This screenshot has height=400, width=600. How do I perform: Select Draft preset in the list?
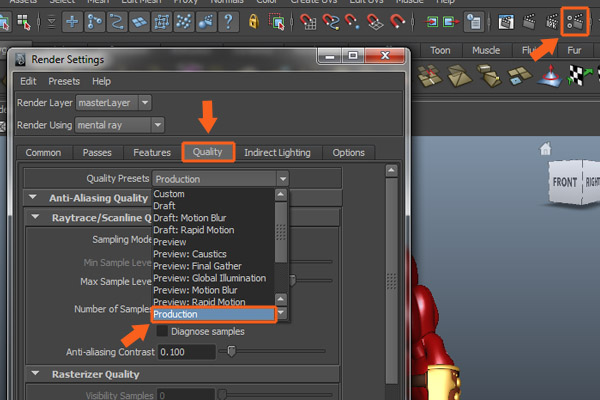[x=213, y=206]
